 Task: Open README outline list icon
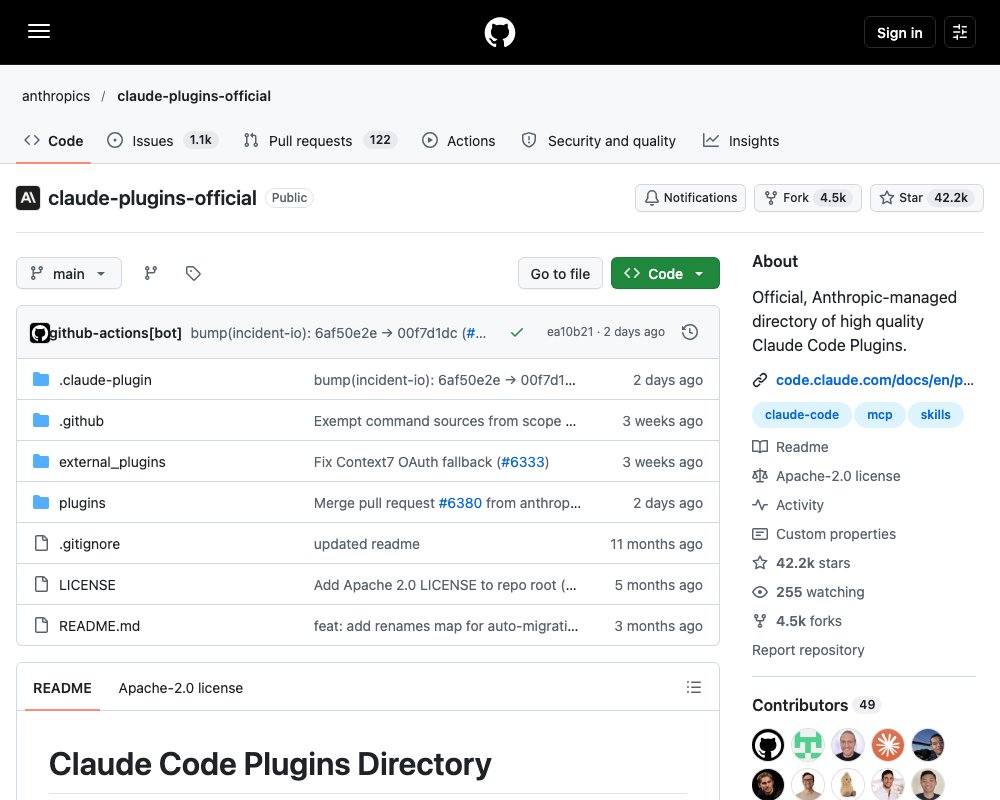[694, 687]
